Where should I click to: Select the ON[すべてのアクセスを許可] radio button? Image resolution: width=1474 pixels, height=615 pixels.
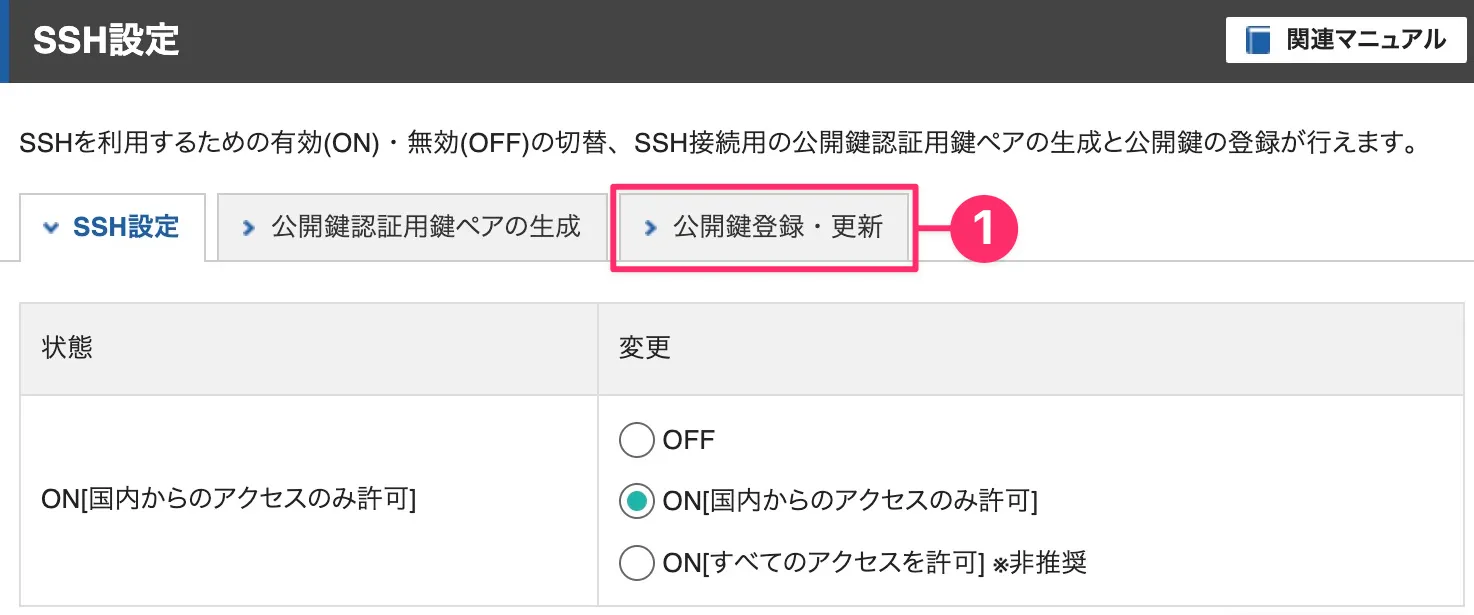636,562
